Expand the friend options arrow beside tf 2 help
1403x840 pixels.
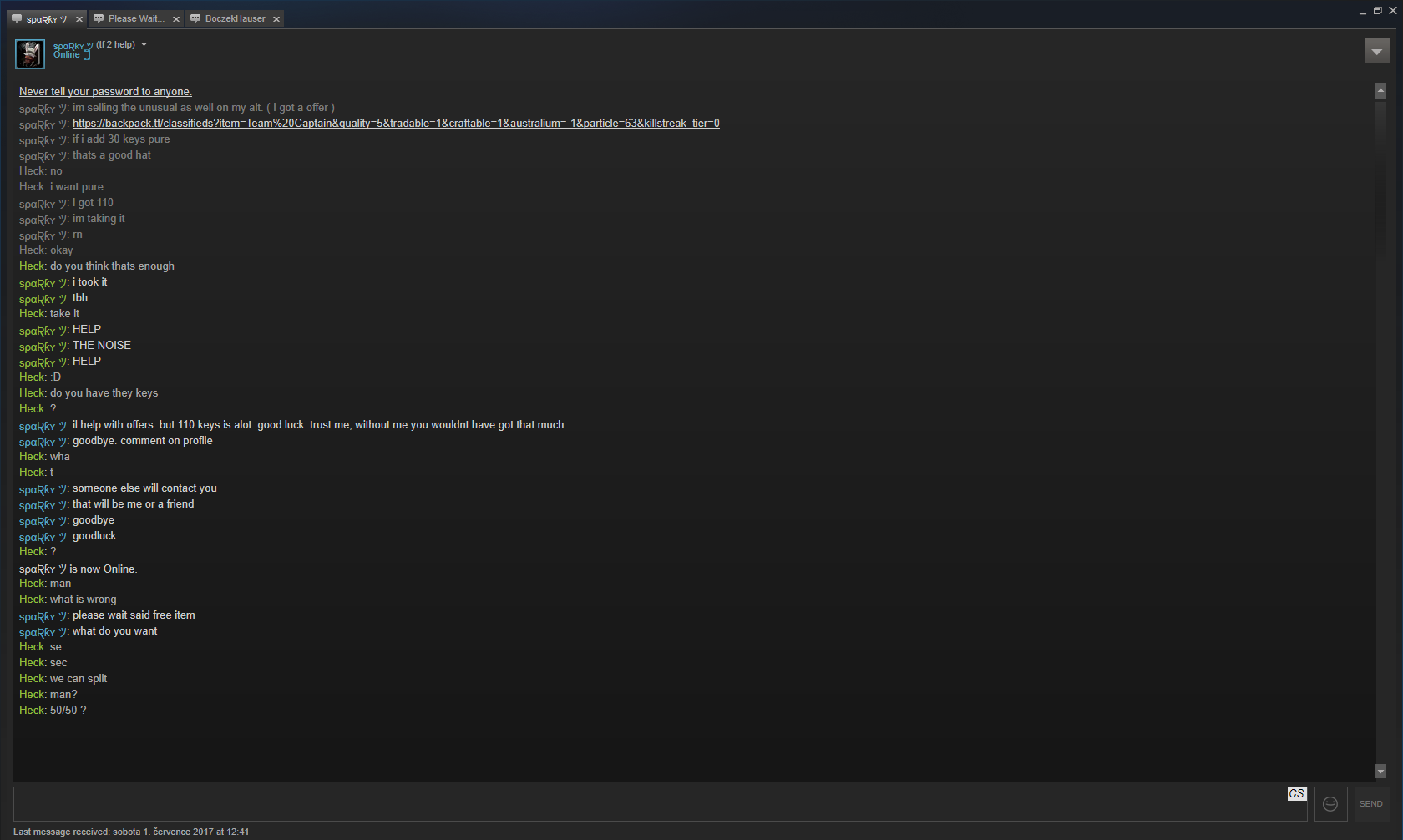pos(144,44)
